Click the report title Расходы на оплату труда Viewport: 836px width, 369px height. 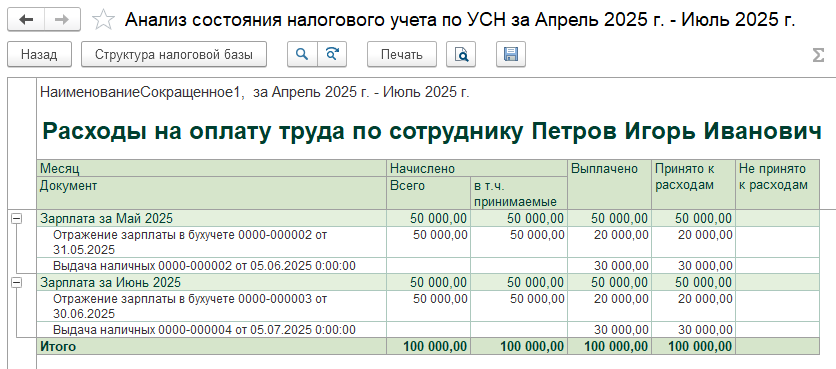432,131
